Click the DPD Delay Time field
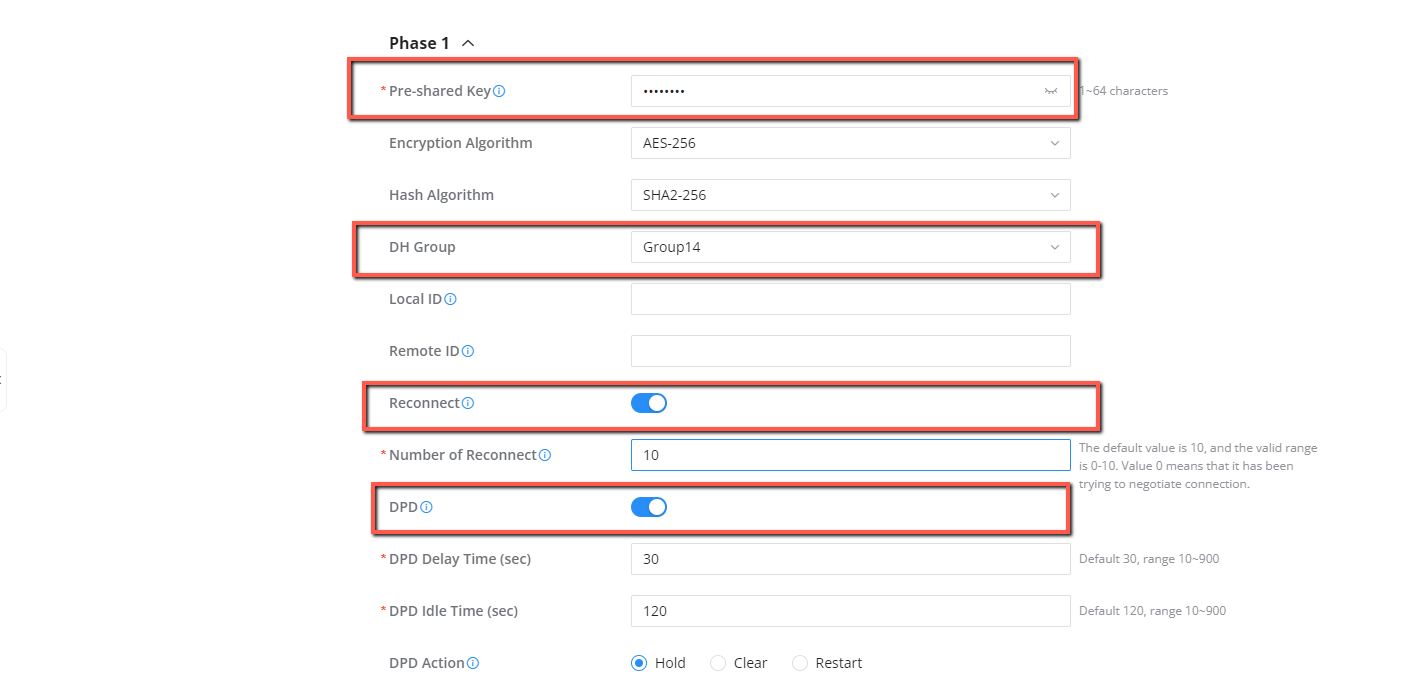1417x689 pixels. (x=851, y=559)
